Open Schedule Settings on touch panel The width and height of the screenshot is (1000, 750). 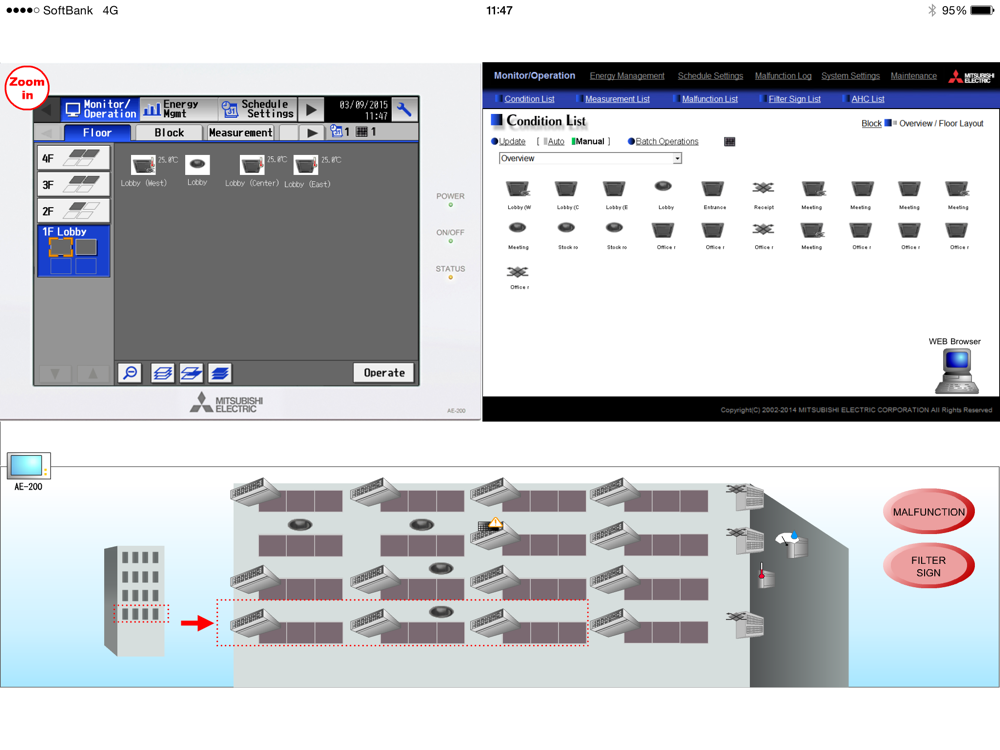coord(257,109)
